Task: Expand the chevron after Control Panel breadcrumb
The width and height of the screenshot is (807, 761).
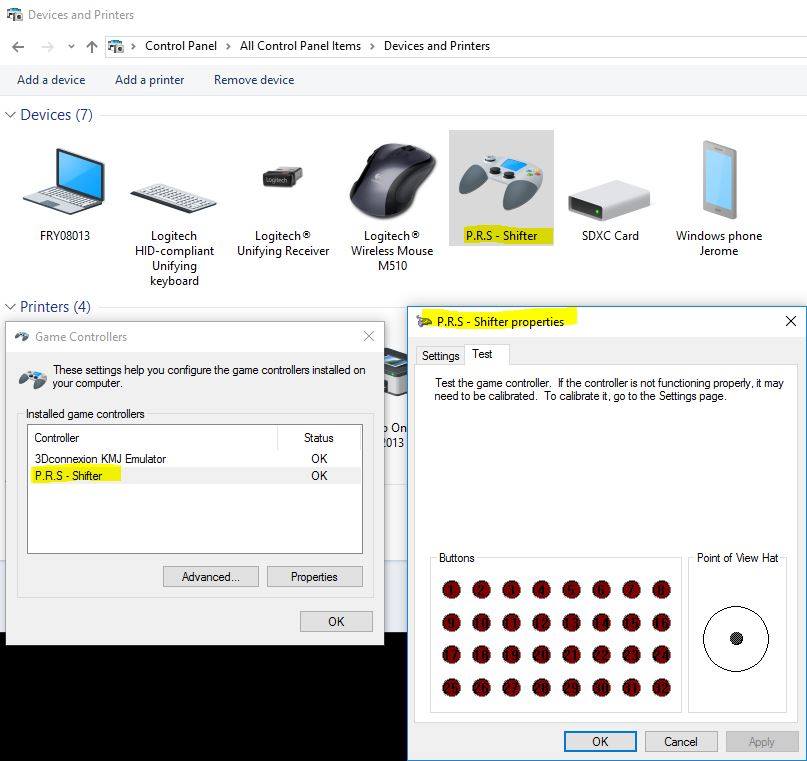Action: click(x=228, y=46)
